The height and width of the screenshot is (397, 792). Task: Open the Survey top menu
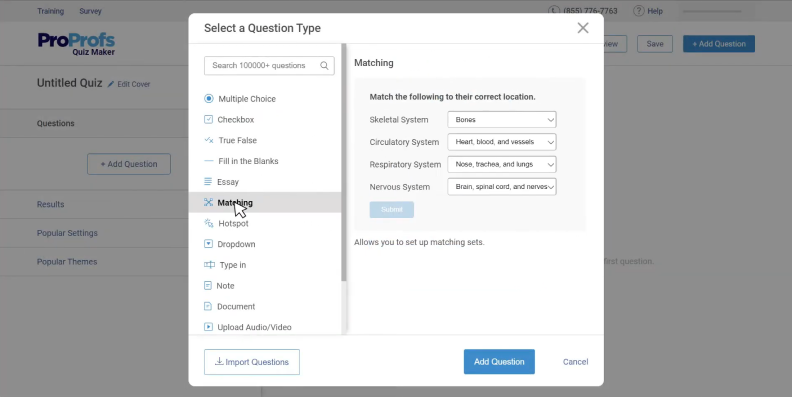90,11
